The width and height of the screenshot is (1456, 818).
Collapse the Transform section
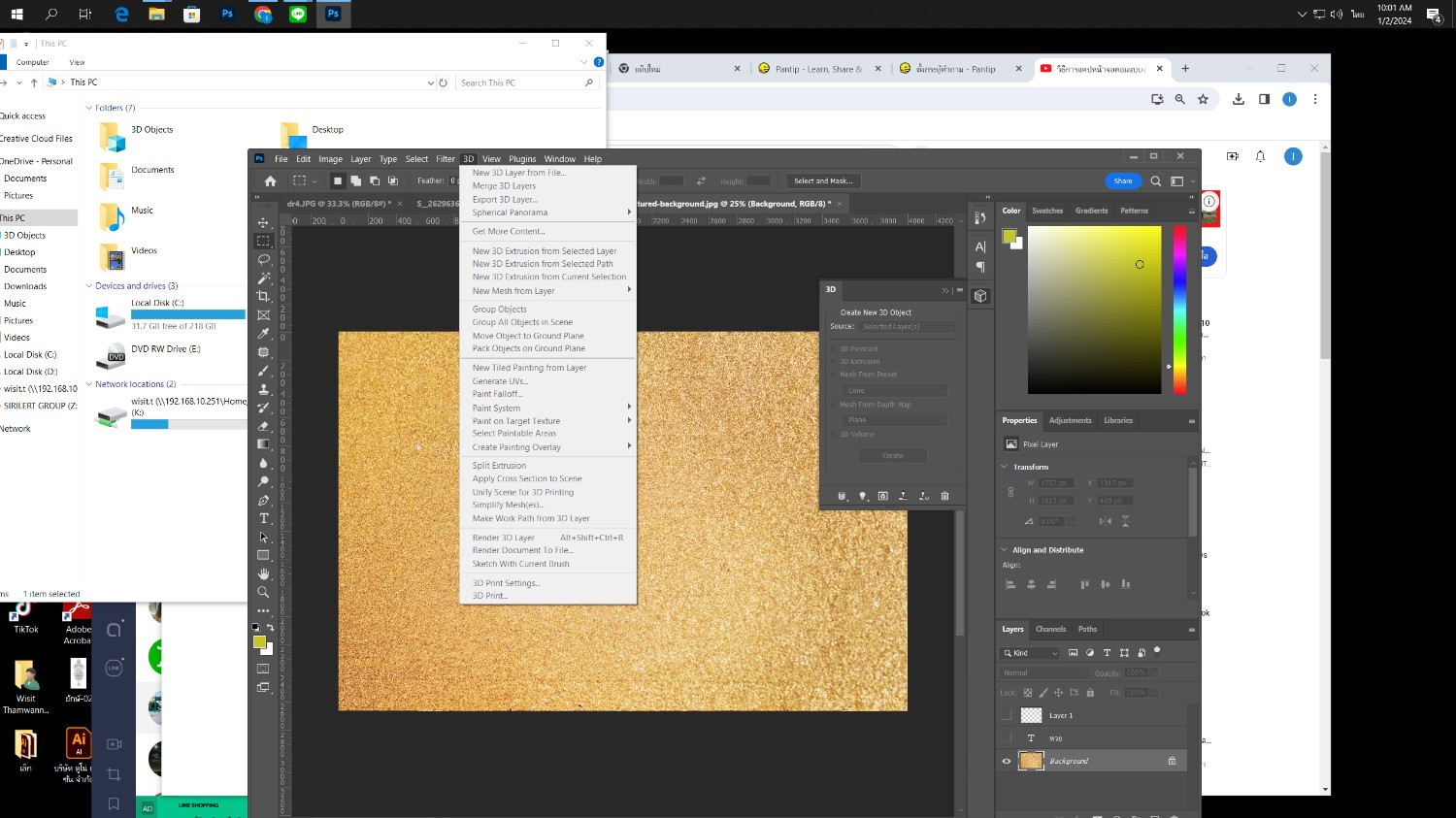pos(1005,467)
